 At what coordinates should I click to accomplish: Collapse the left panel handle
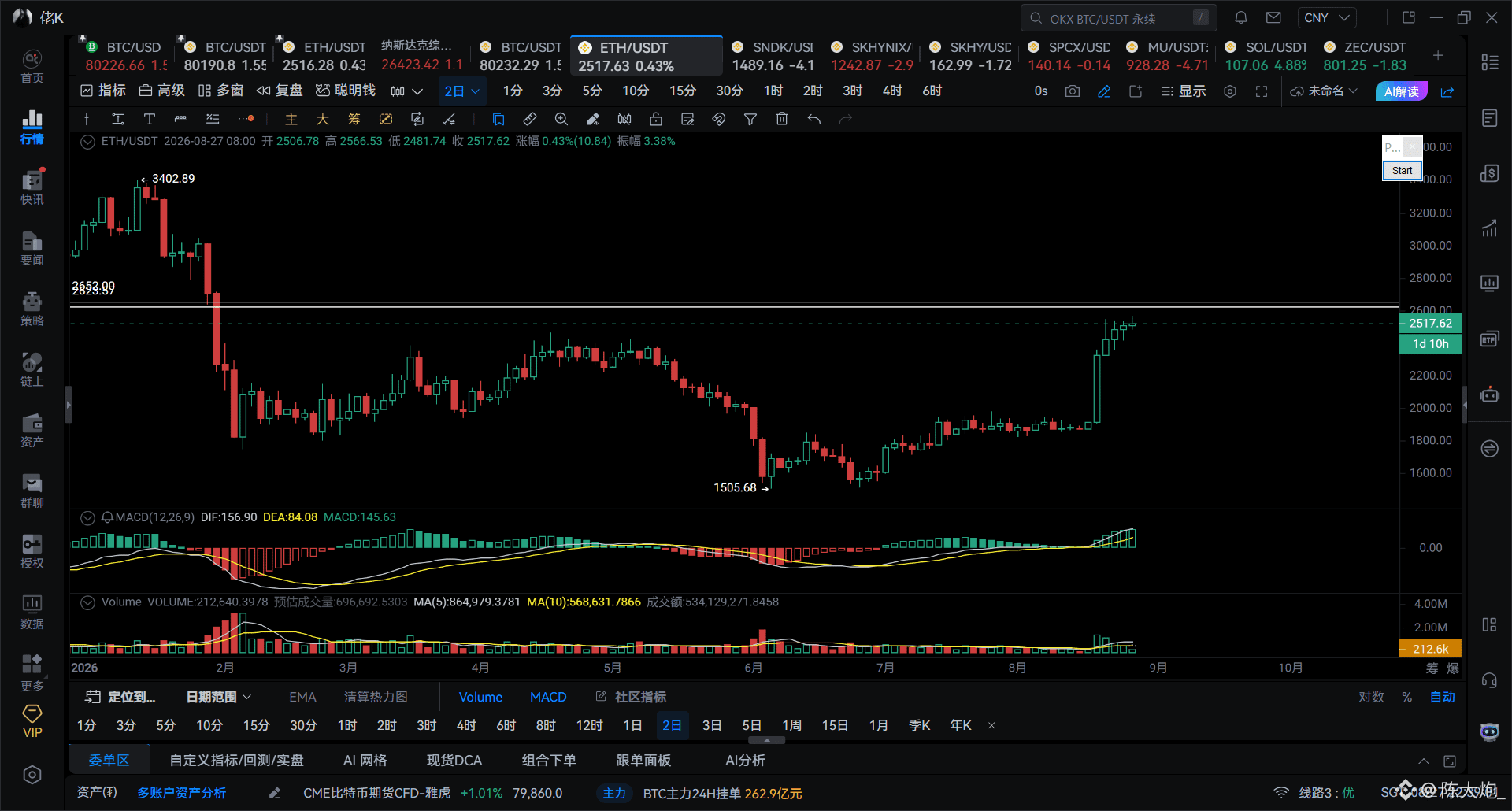69,405
